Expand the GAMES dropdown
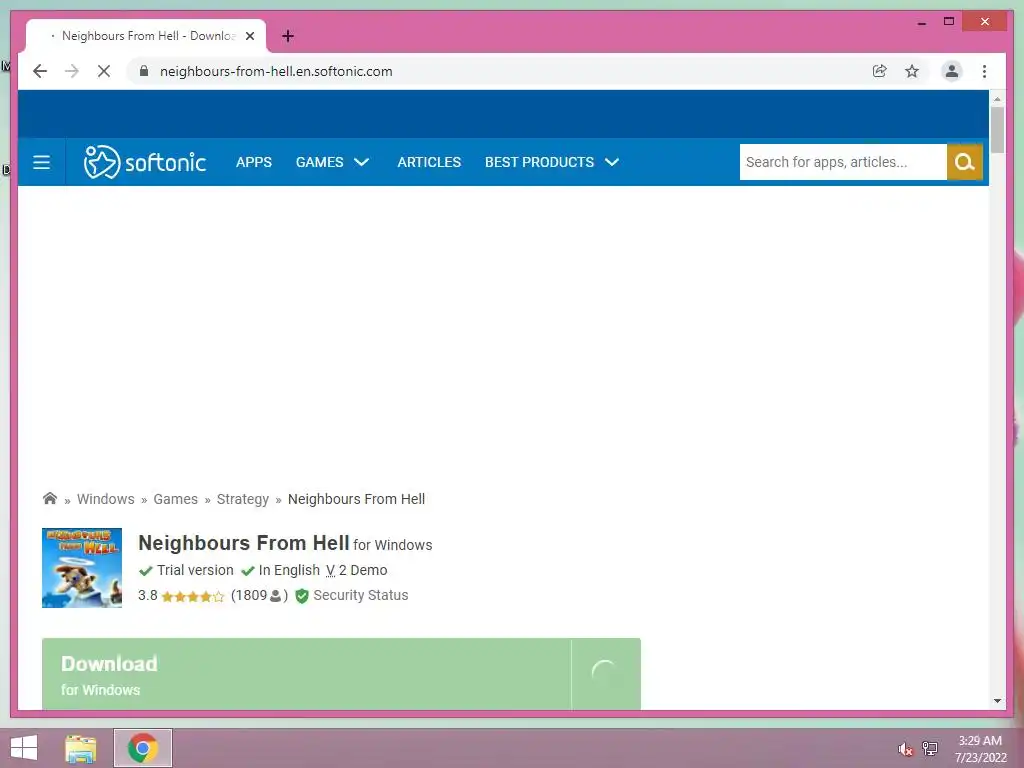The image size is (1024, 768). (x=332, y=162)
